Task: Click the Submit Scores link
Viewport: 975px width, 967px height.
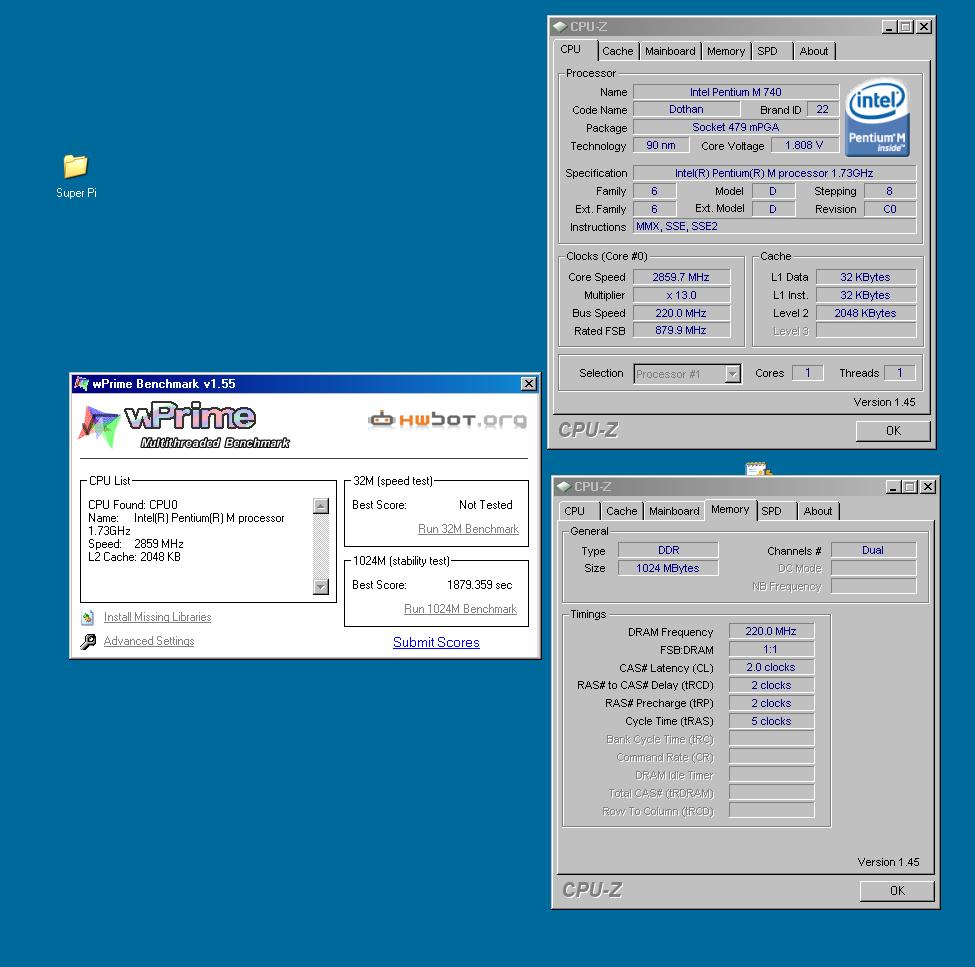Action: tap(436, 642)
